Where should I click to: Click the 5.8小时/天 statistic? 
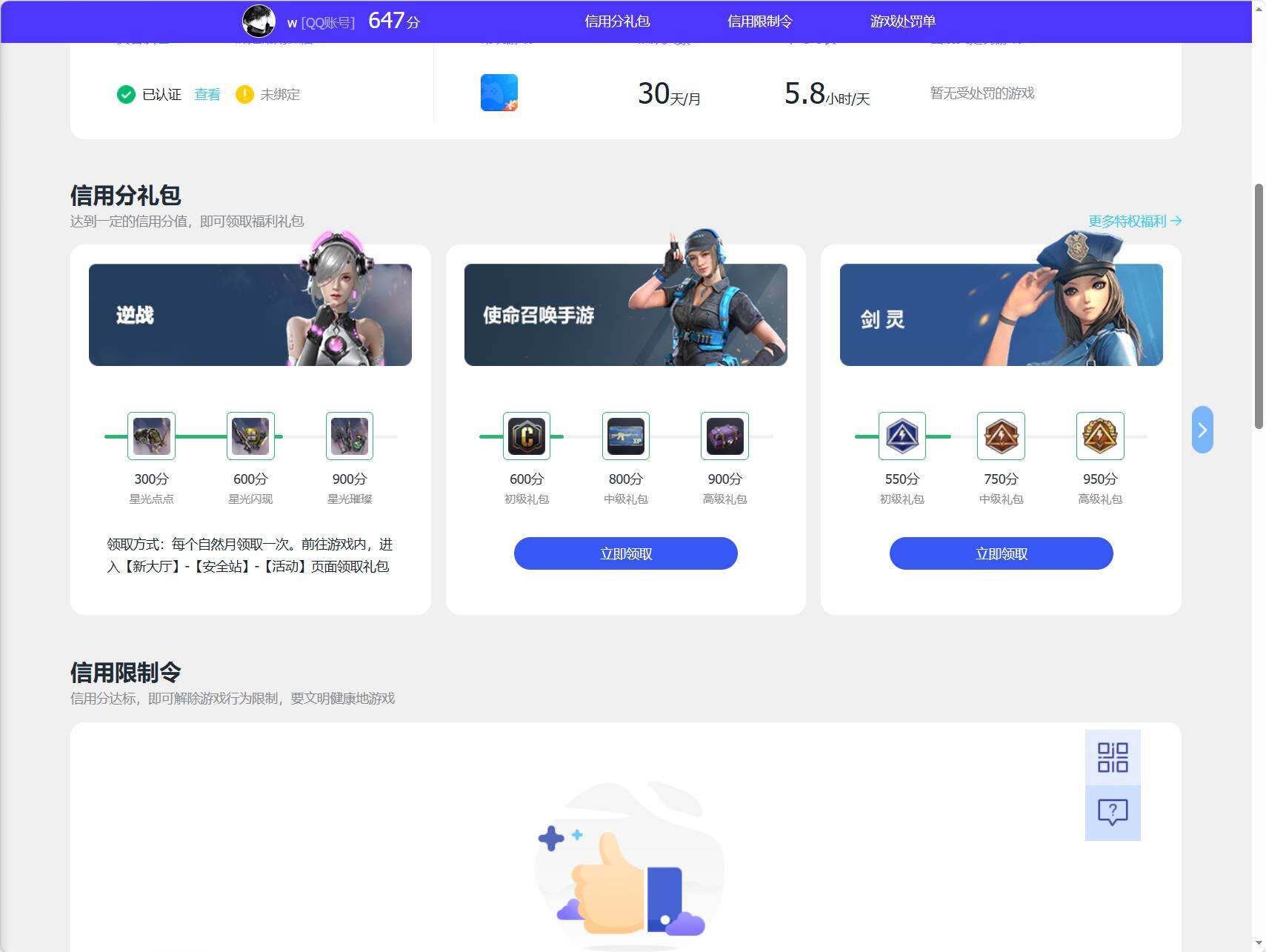click(827, 94)
